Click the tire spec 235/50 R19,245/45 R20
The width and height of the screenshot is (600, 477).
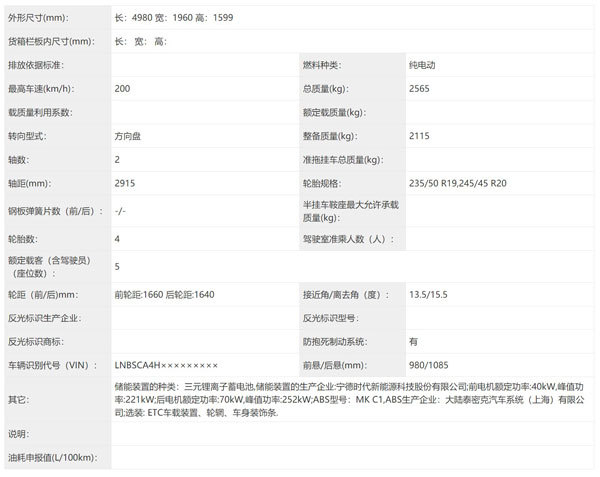coord(458,184)
